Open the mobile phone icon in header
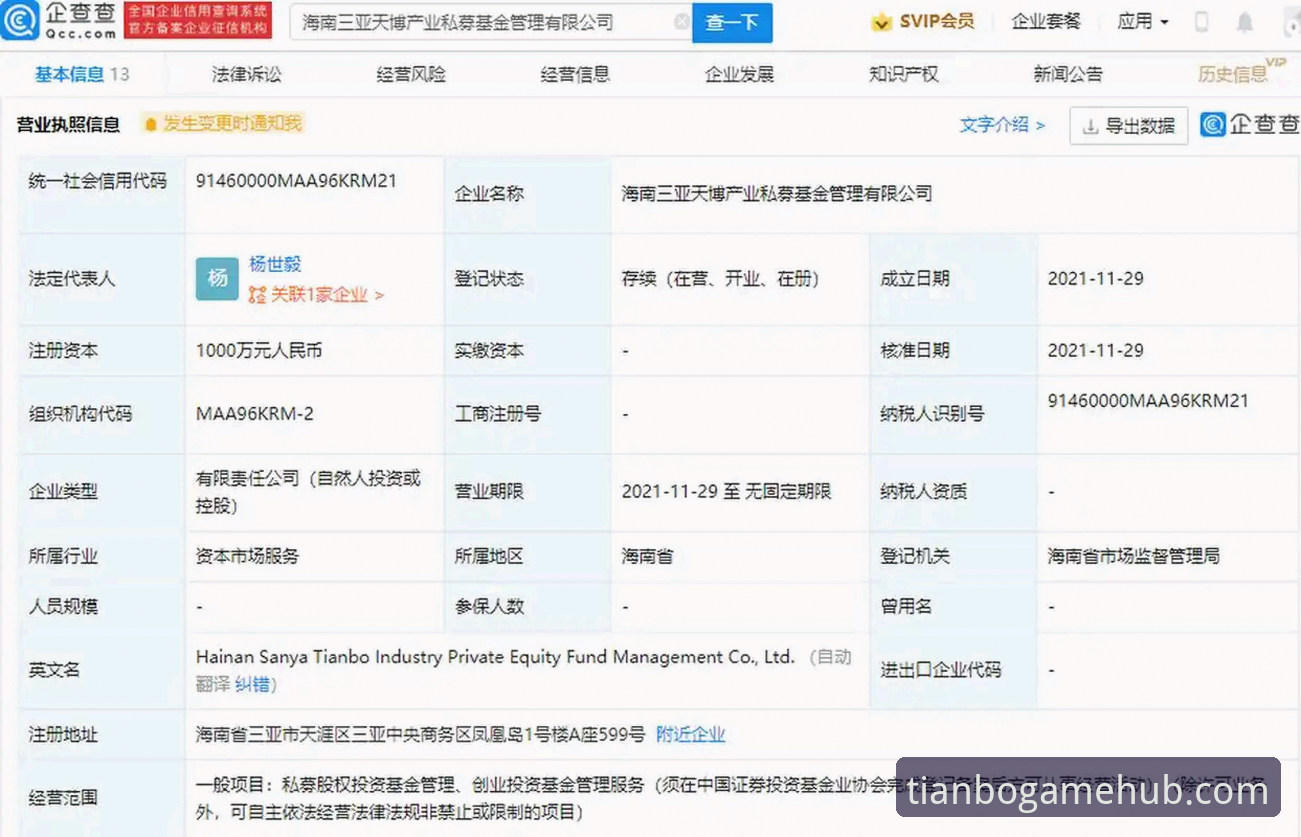Image resolution: width=1301 pixels, height=837 pixels. 1202,22
